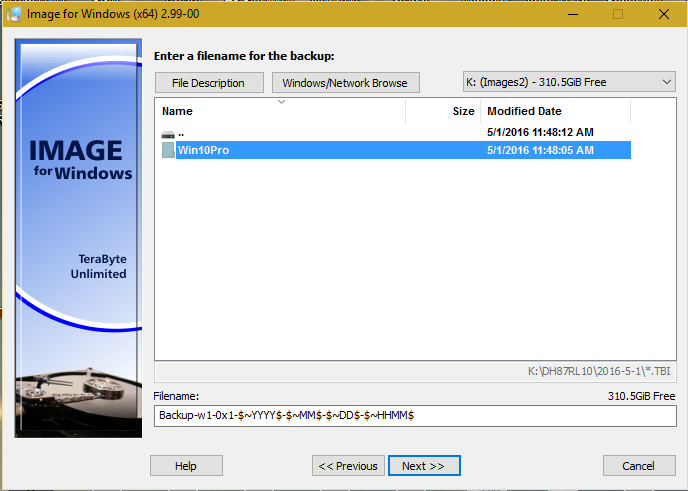Go back with << Previous
The height and width of the screenshot is (491, 688).
pyautogui.click(x=348, y=466)
